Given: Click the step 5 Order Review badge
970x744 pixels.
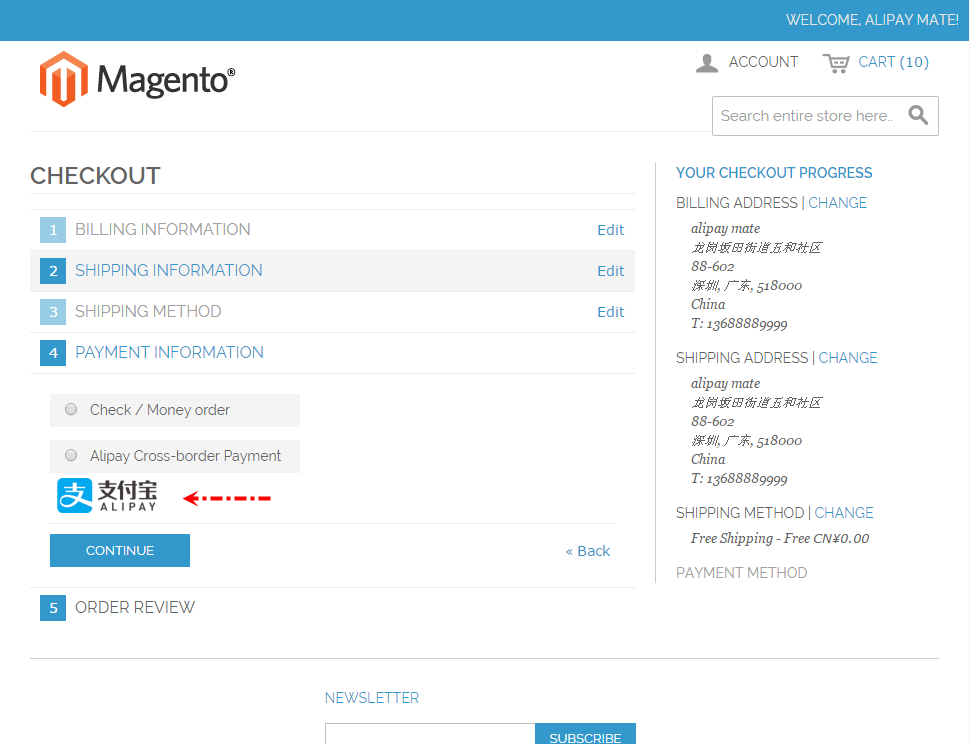Looking at the screenshot, I should (52, 607).
